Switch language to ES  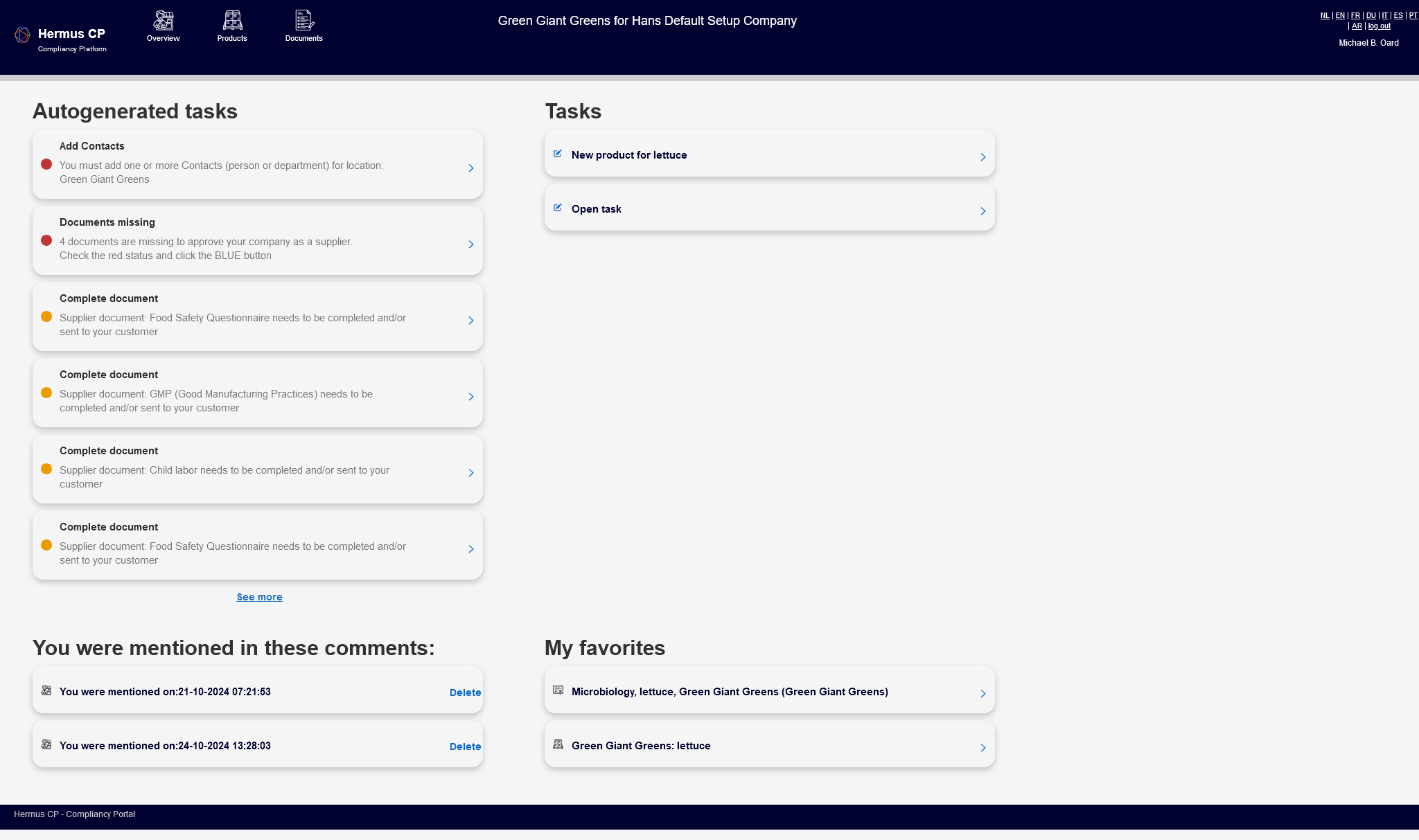[1398, 15]
